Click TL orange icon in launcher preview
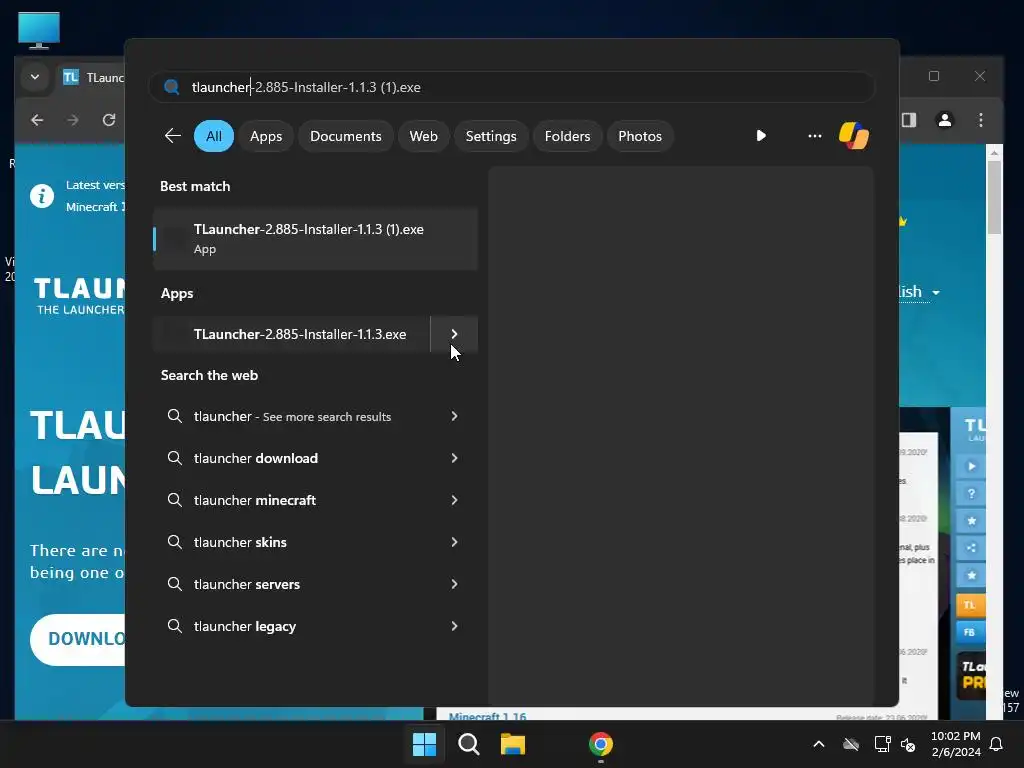 pyautogui.click(x=970, y=605)
